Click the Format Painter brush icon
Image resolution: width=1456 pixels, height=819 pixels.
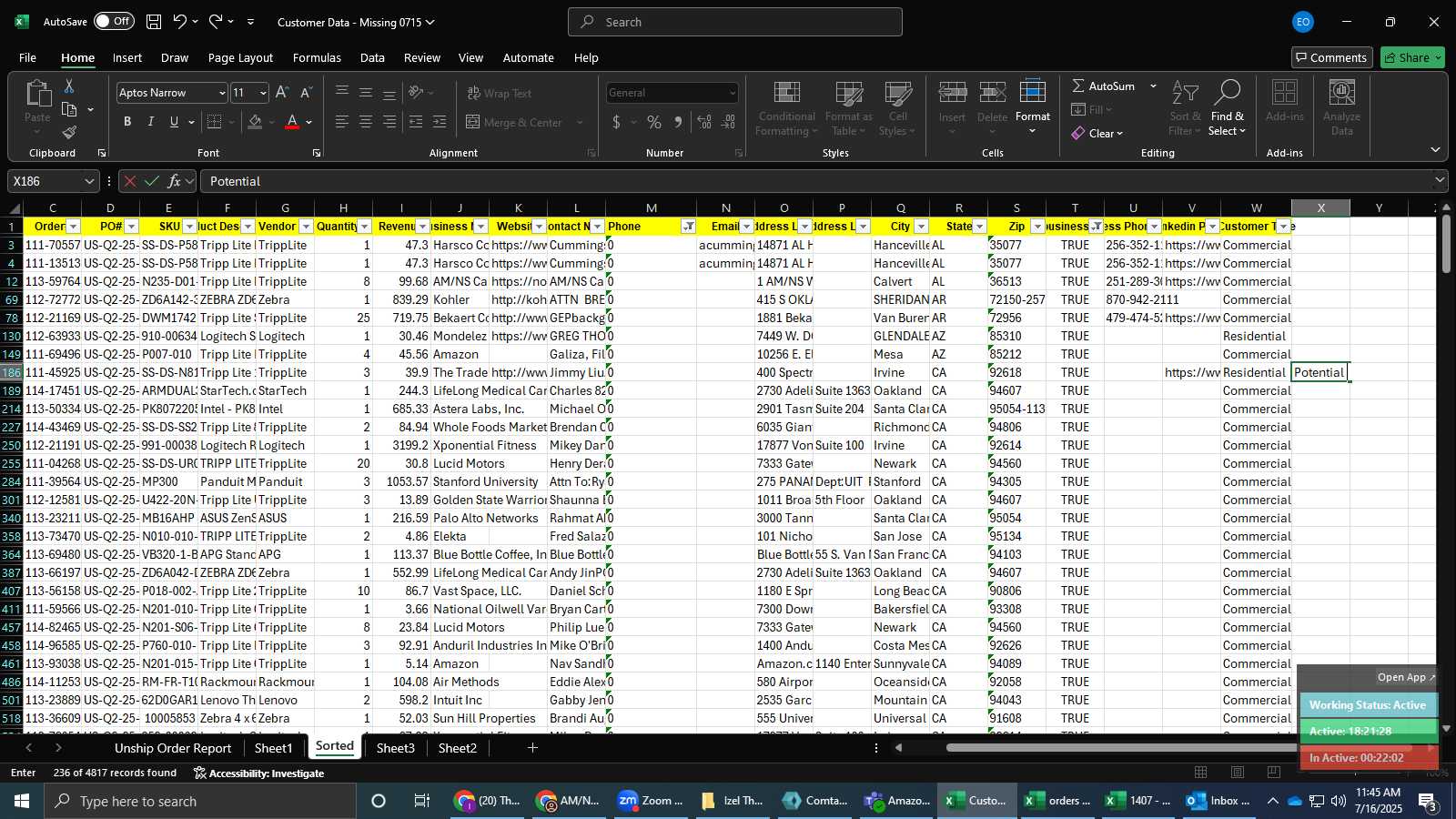69,133
